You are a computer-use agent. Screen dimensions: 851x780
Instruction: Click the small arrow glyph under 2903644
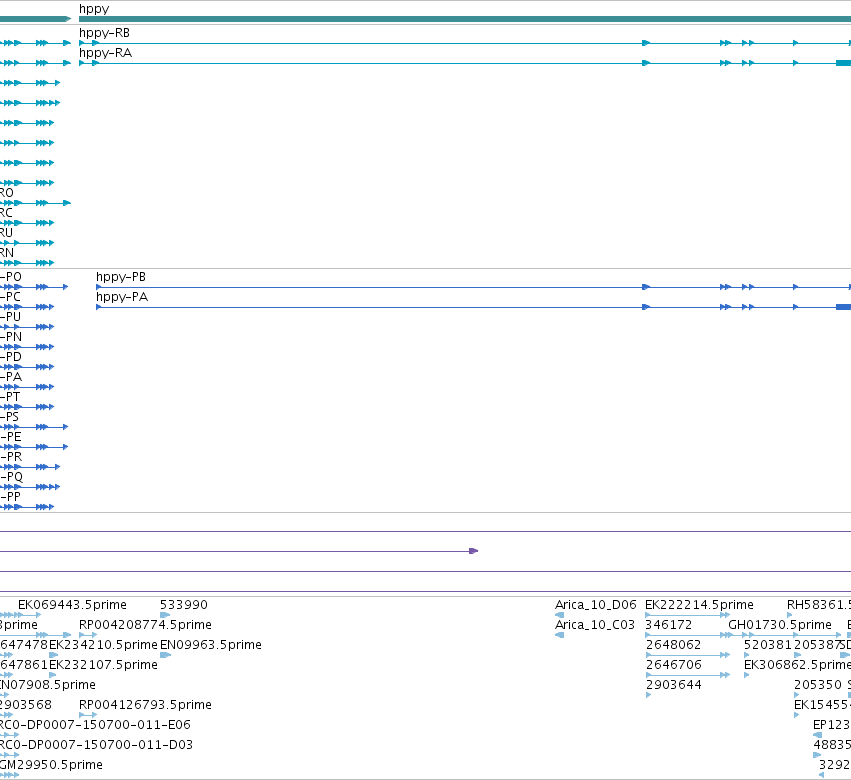pos(648,695)
